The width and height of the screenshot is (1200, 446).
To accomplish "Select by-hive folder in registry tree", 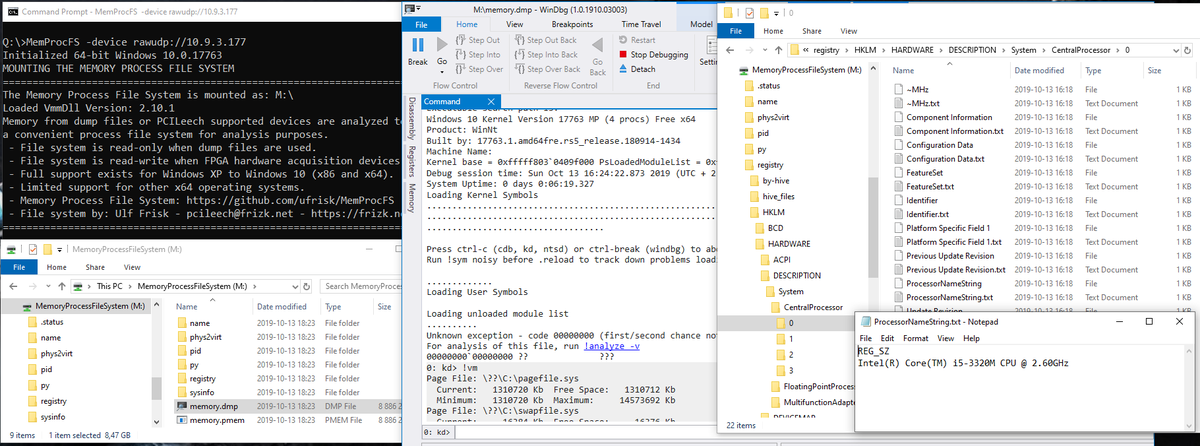I will 768,181.
